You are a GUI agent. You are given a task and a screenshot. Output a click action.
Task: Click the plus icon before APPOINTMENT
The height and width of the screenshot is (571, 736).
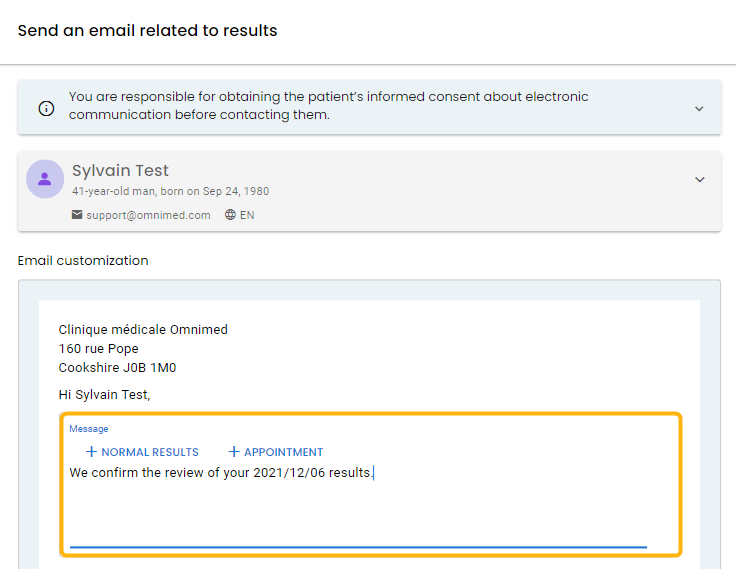tap(234, 452)
